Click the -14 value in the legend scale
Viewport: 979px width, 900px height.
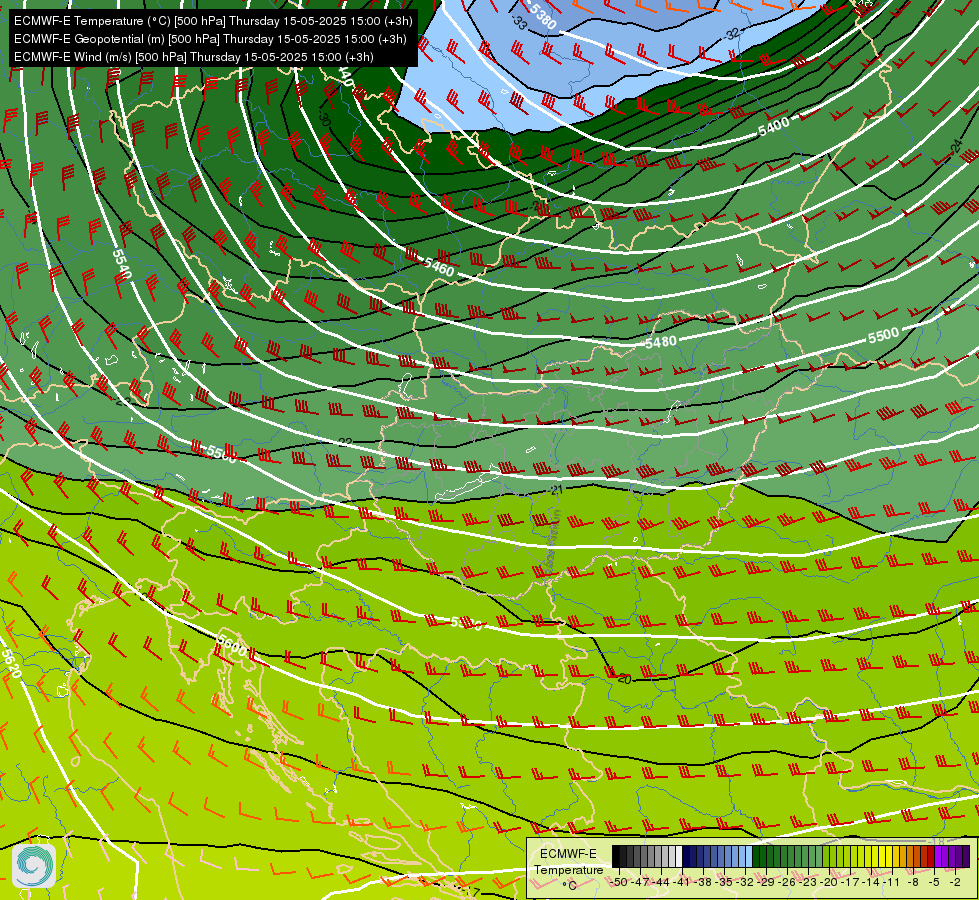point(872,882)
